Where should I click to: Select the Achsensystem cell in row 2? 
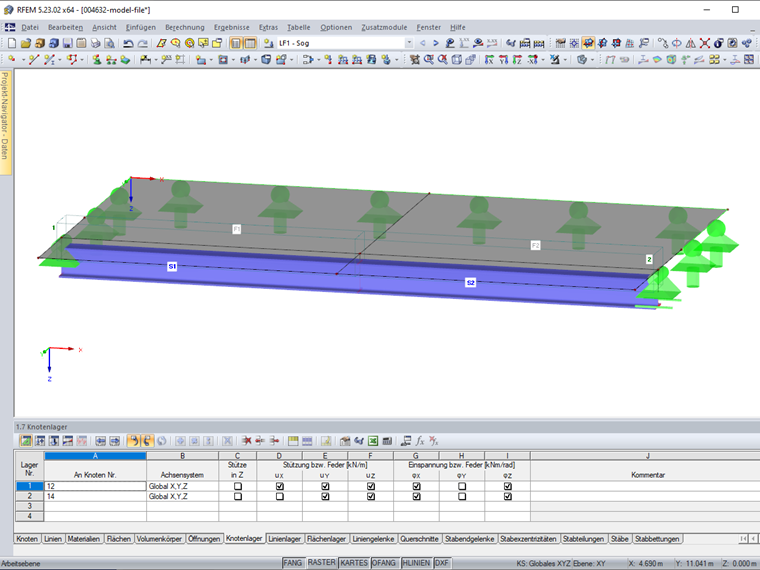point(182,496)
